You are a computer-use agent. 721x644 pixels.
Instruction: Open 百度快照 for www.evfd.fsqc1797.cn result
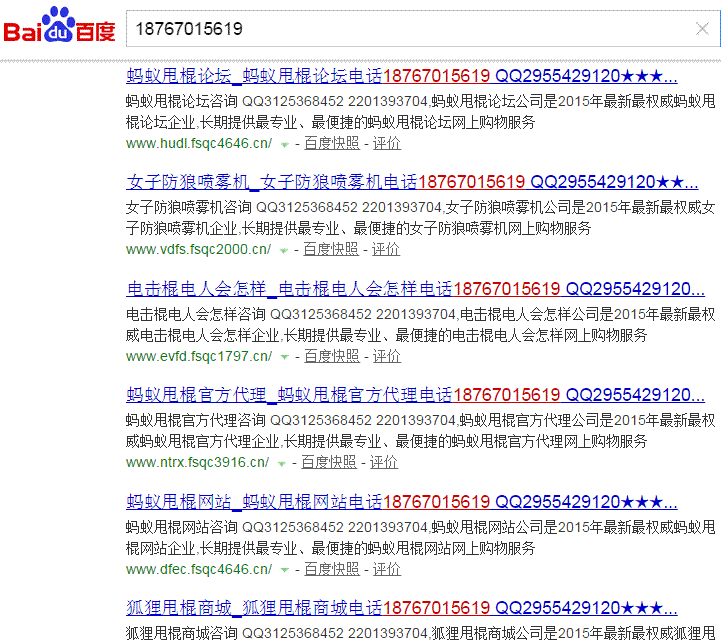coord(332,356)
